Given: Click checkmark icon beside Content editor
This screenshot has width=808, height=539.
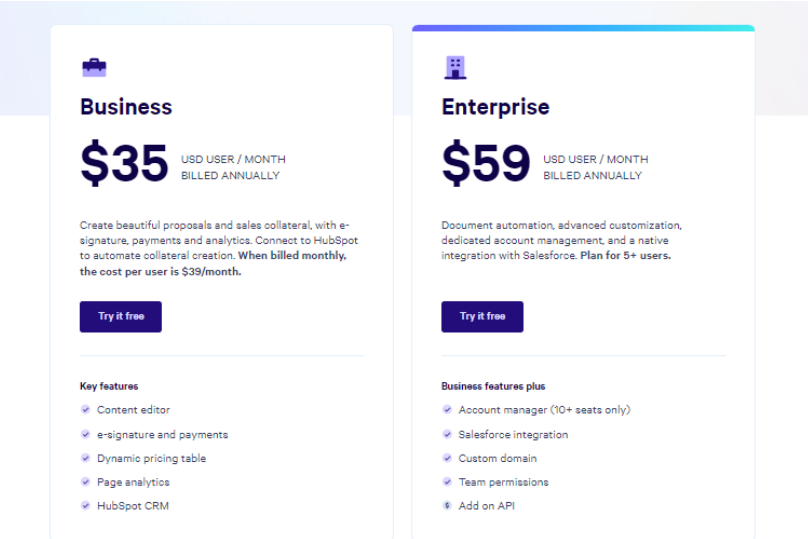Looking at the screenshot, I should (86, 410).
